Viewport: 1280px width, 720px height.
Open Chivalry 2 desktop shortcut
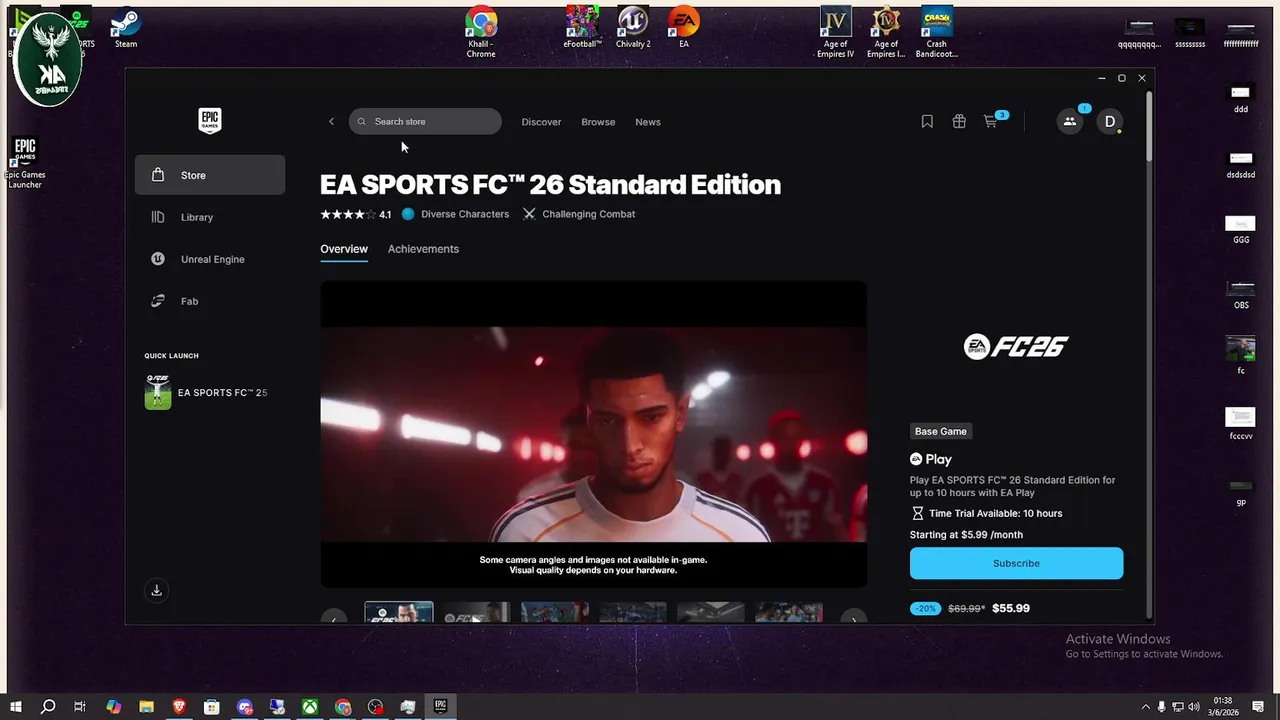[633, 28]
